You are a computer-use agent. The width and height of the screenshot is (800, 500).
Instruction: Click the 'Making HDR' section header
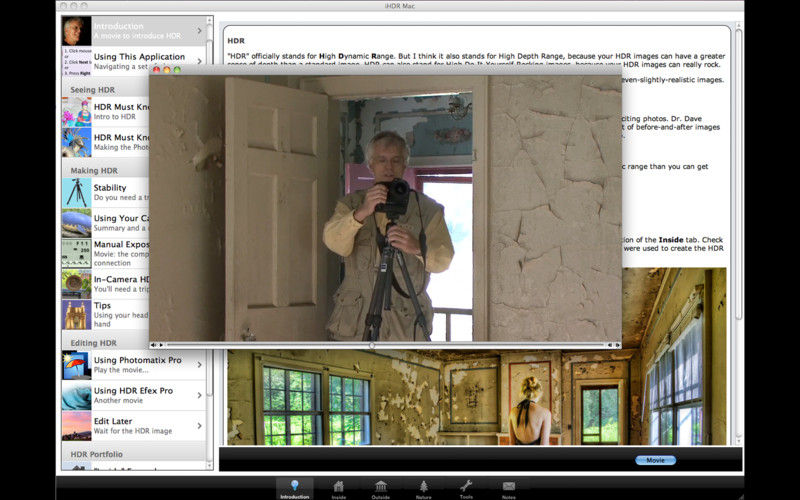point(94,170)
